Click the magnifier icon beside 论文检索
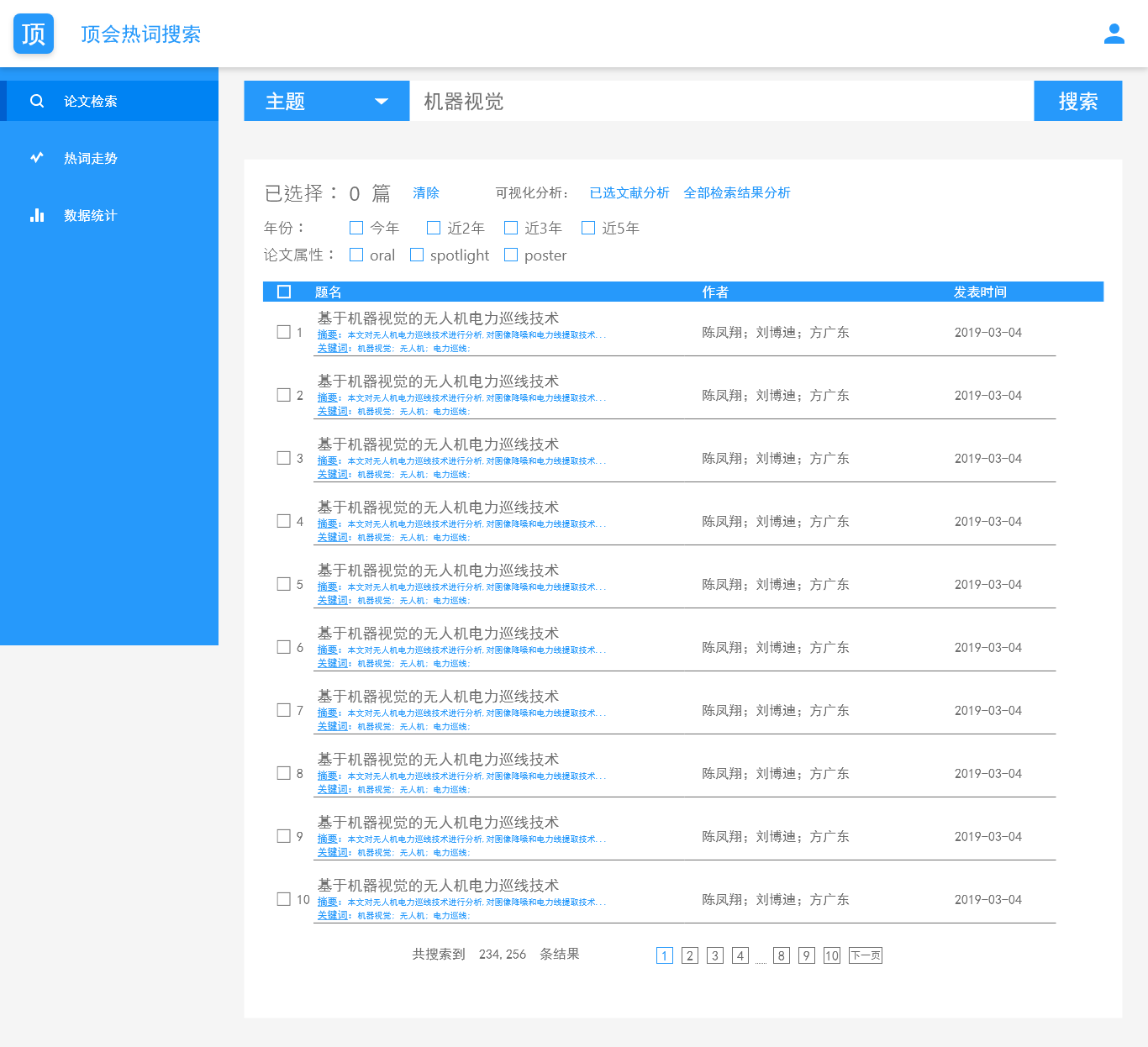The width and height of the screenshot is (1148, 1047). (x=37, y=101)
